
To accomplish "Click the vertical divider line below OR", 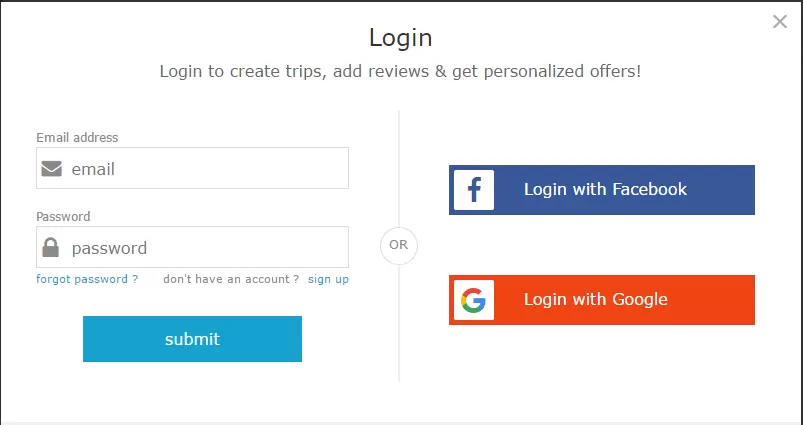I will point(399,323).
